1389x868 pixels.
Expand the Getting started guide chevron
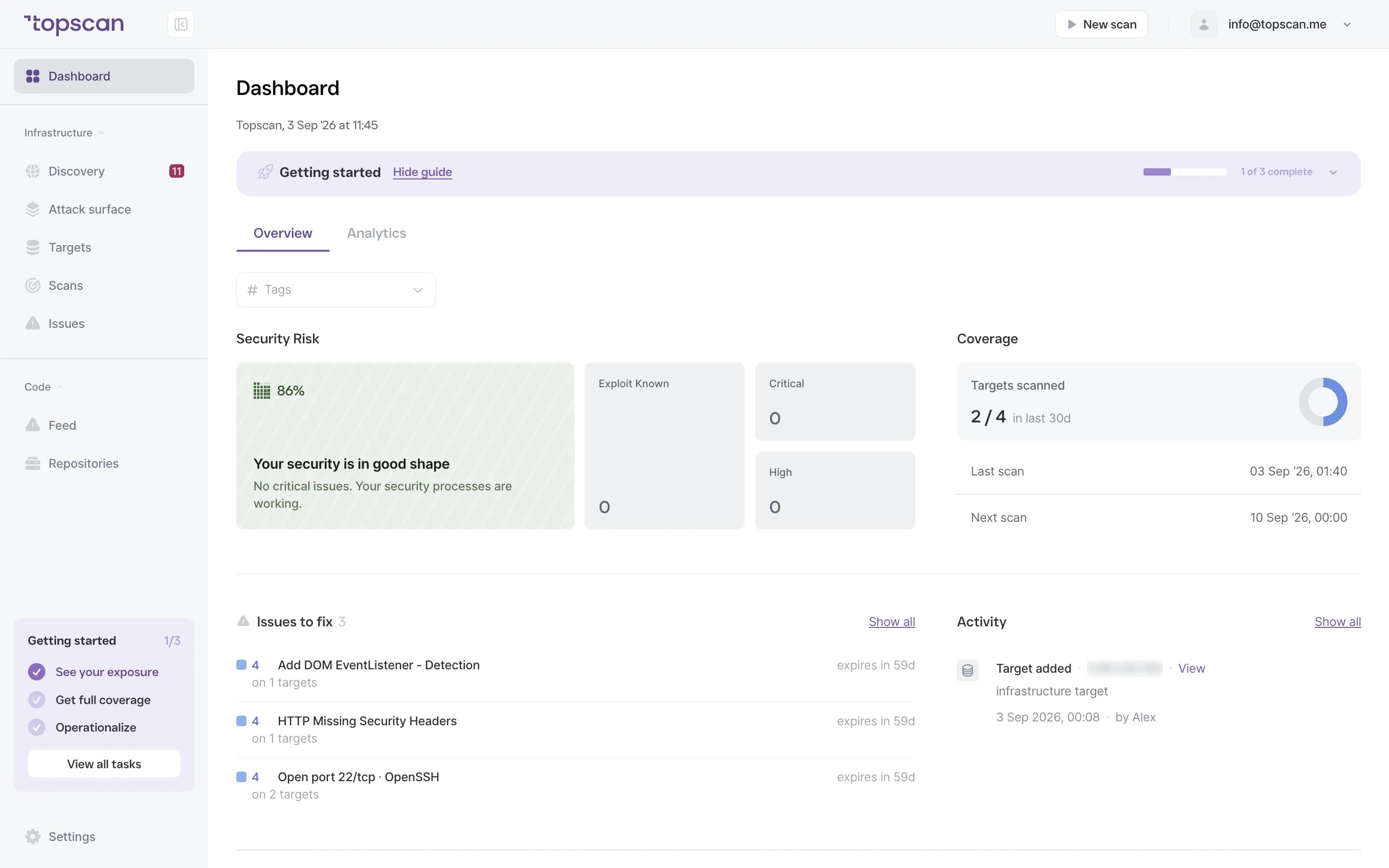pyautogui.click(x=1333, y=172)
